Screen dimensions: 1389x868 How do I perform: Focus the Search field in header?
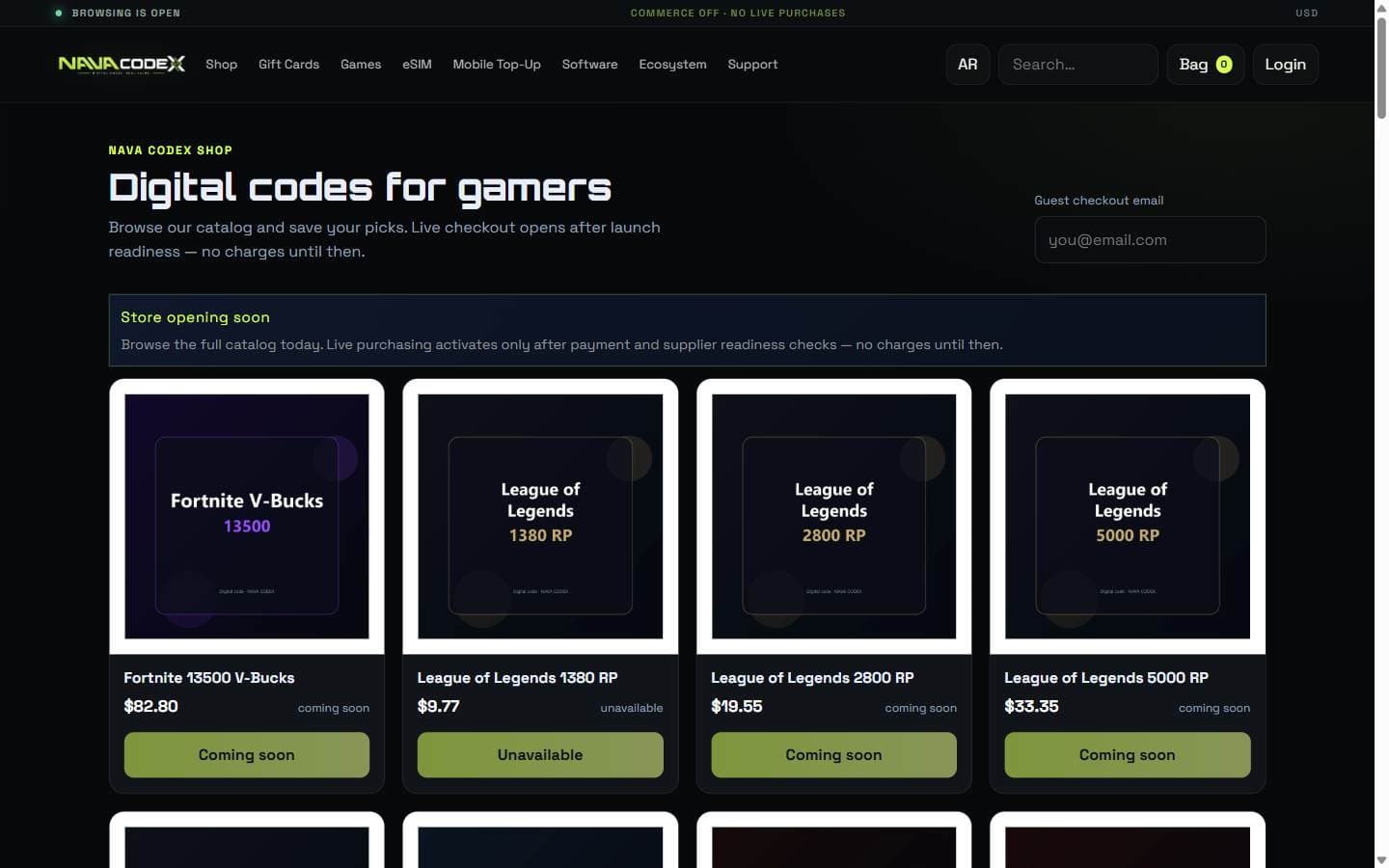click(x=1077, y=65)
